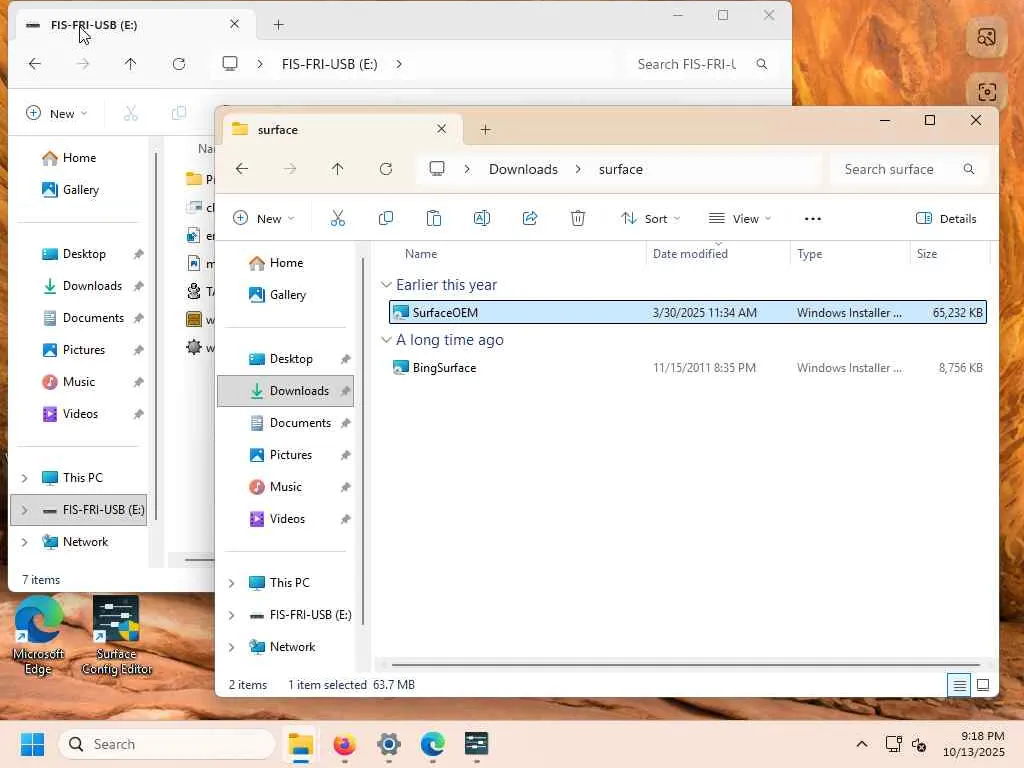The image size is (1024, 768).
Task: Click Downloads in the surface breadcrumb
Action: [523, 169]
